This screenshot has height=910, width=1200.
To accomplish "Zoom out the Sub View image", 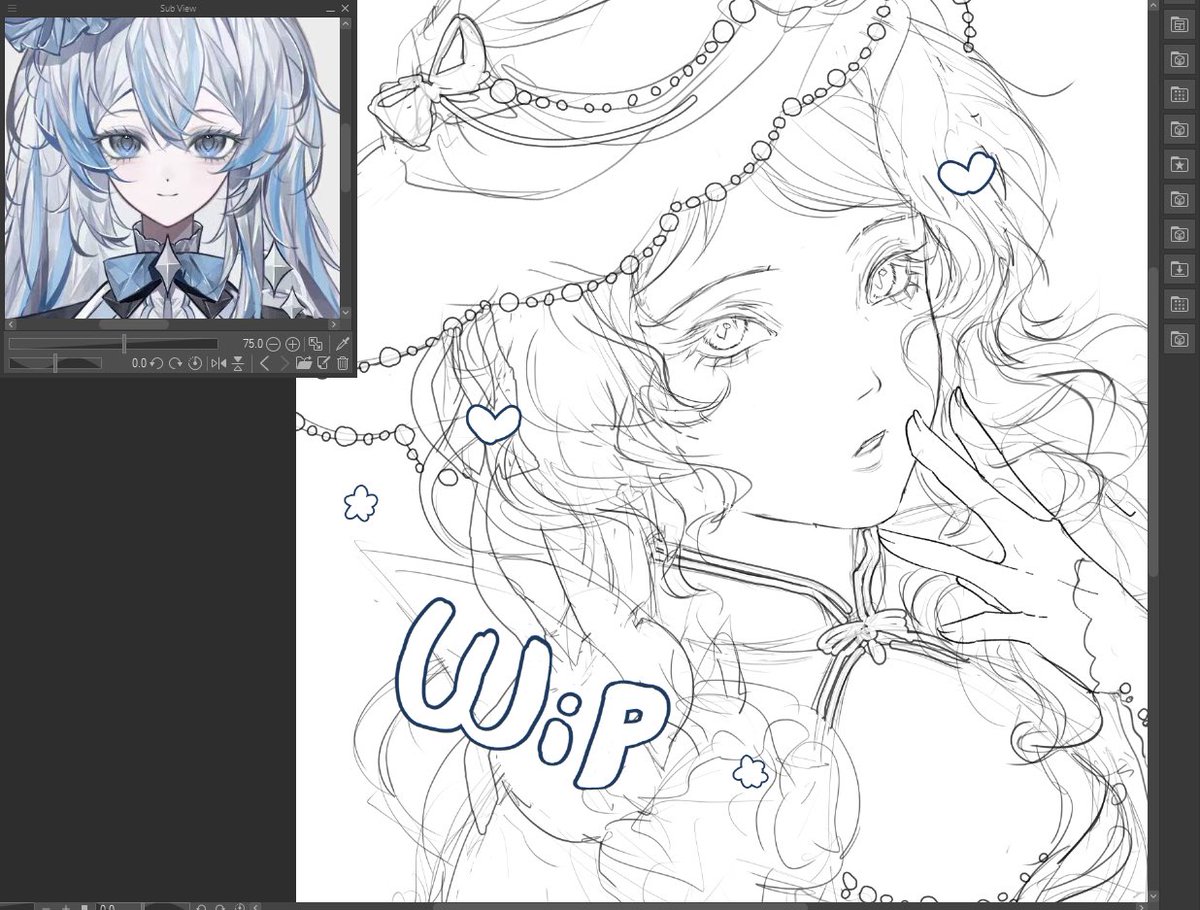I will pos(274,343).
